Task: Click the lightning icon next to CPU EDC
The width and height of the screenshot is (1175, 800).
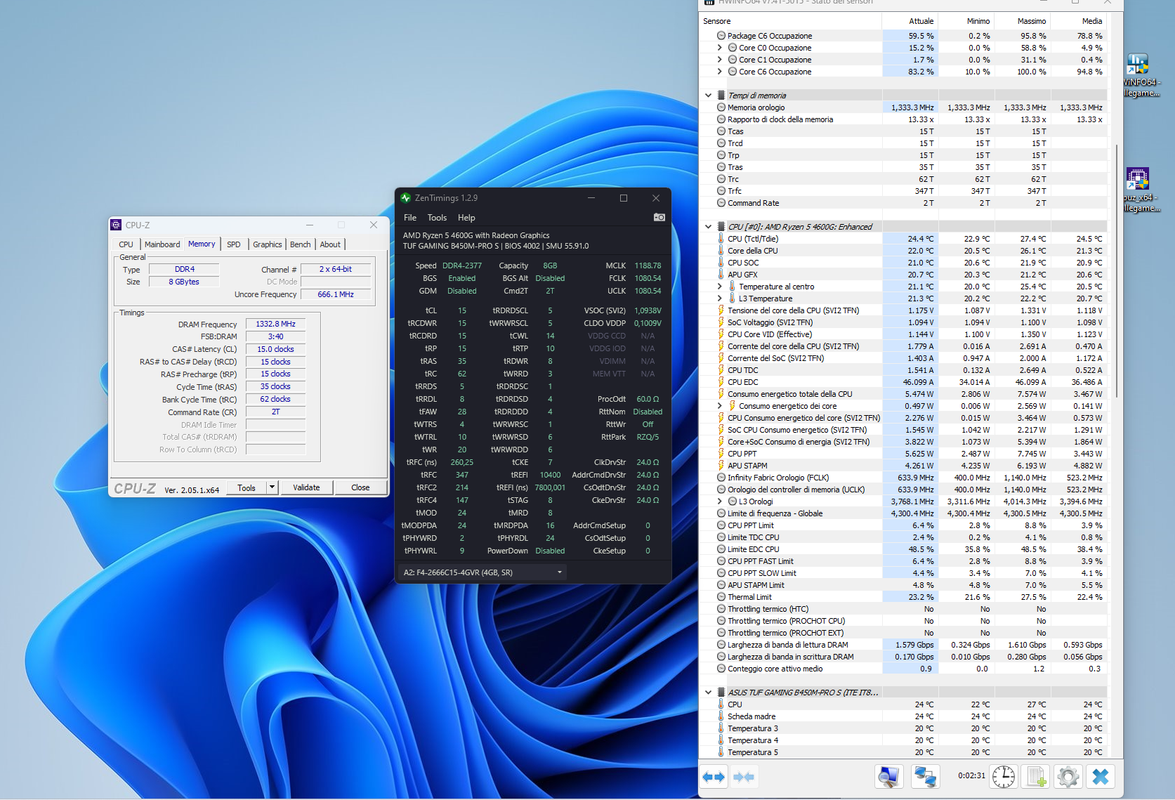Action: pos(721,382)
